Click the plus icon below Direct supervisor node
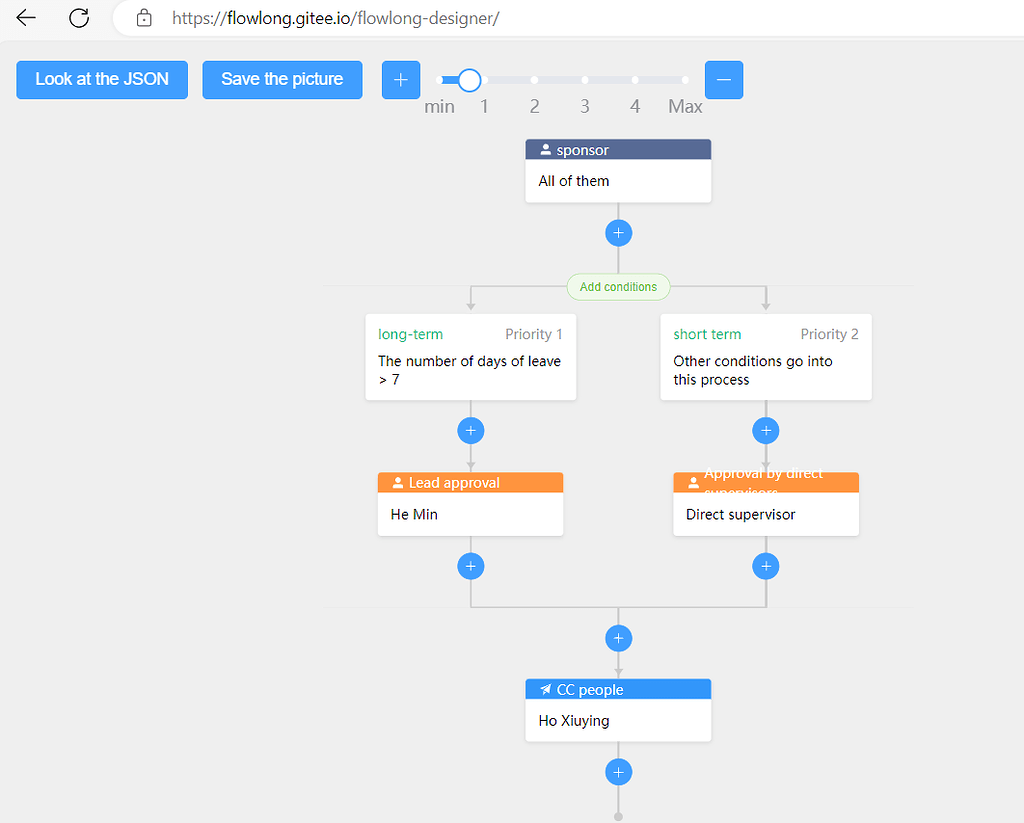1024x823 pixels. coord(765,566)
